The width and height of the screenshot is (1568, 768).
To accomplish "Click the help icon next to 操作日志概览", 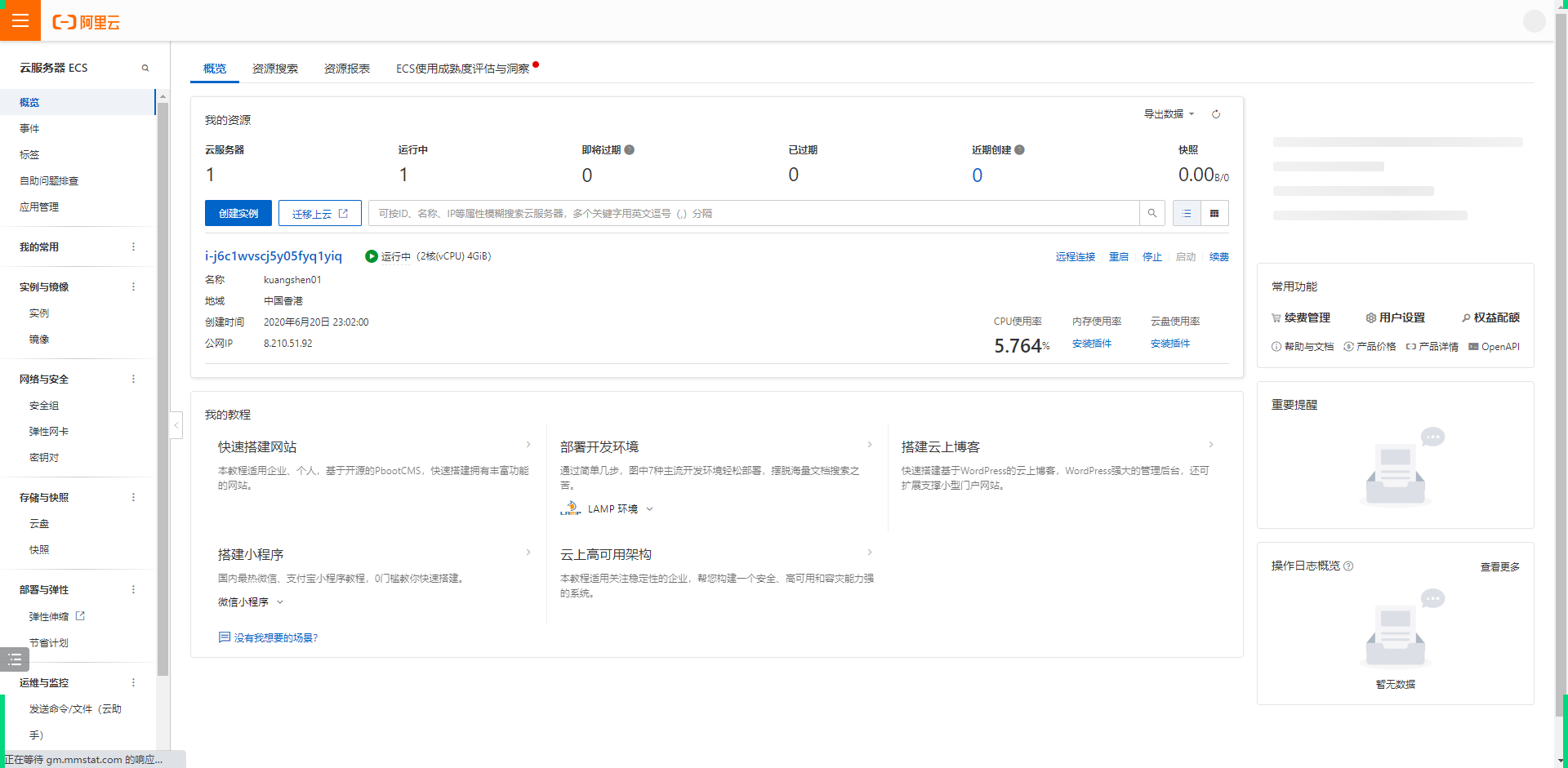I will pyautogui.click(x=1348, y=566).
